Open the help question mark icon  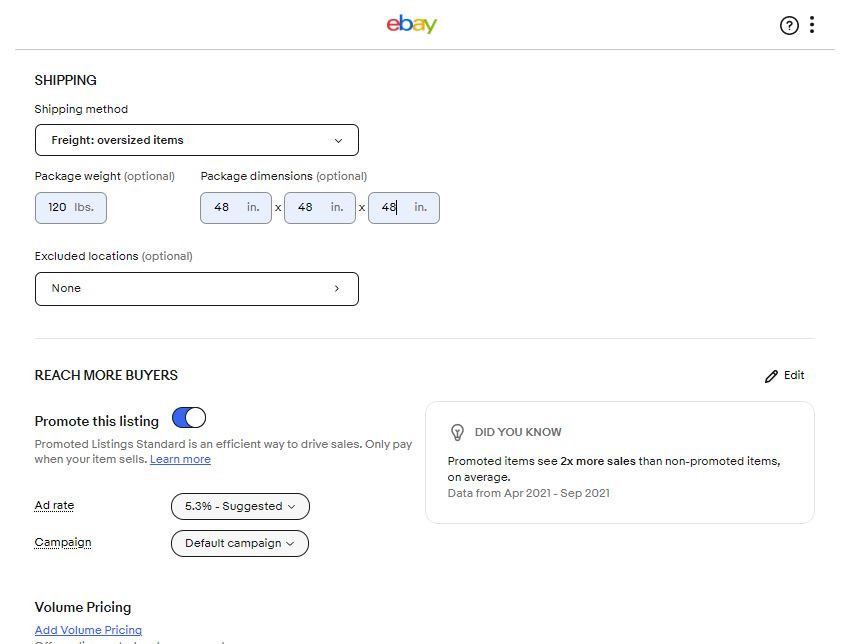[x=789, y=25]
